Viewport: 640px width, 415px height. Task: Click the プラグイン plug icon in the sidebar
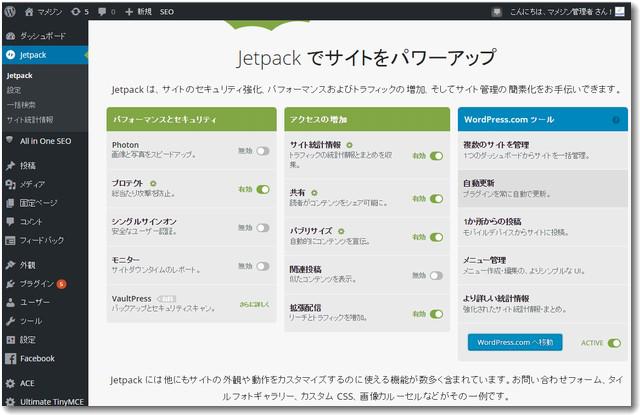coord(11,284)
